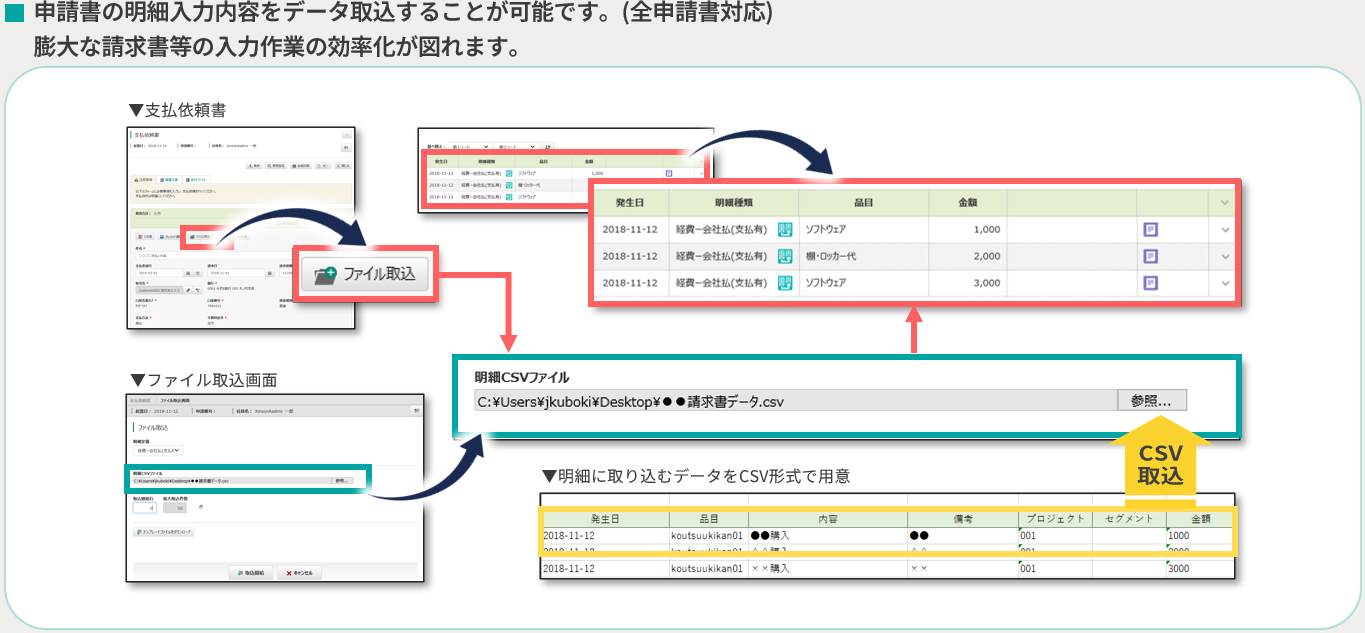Expand the chevron in the enlarged table header row
1365x633 pixels.
click(x=1226, y=203)
